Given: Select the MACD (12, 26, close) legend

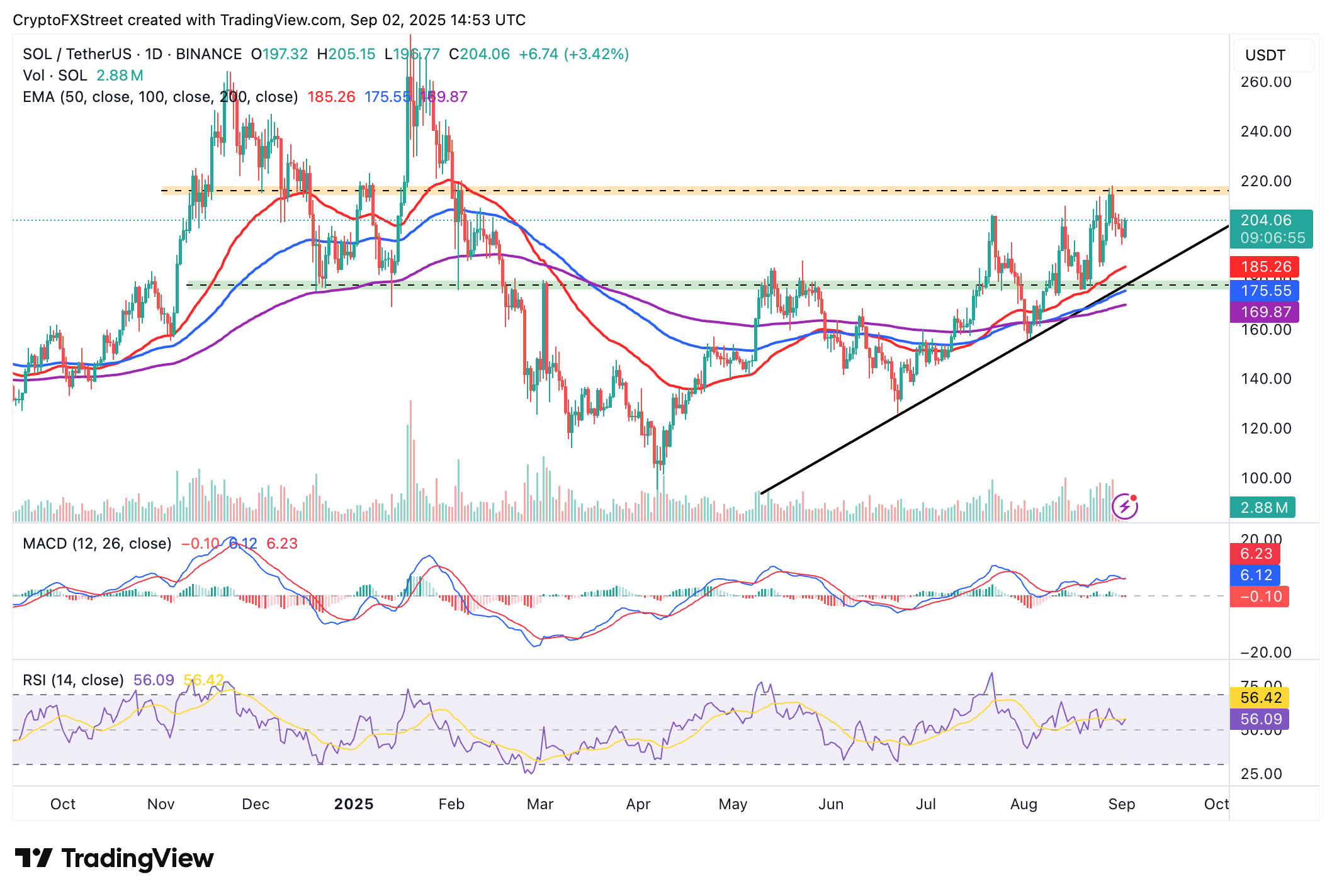Looking at the screenshot, I should (x=97, y=544).
